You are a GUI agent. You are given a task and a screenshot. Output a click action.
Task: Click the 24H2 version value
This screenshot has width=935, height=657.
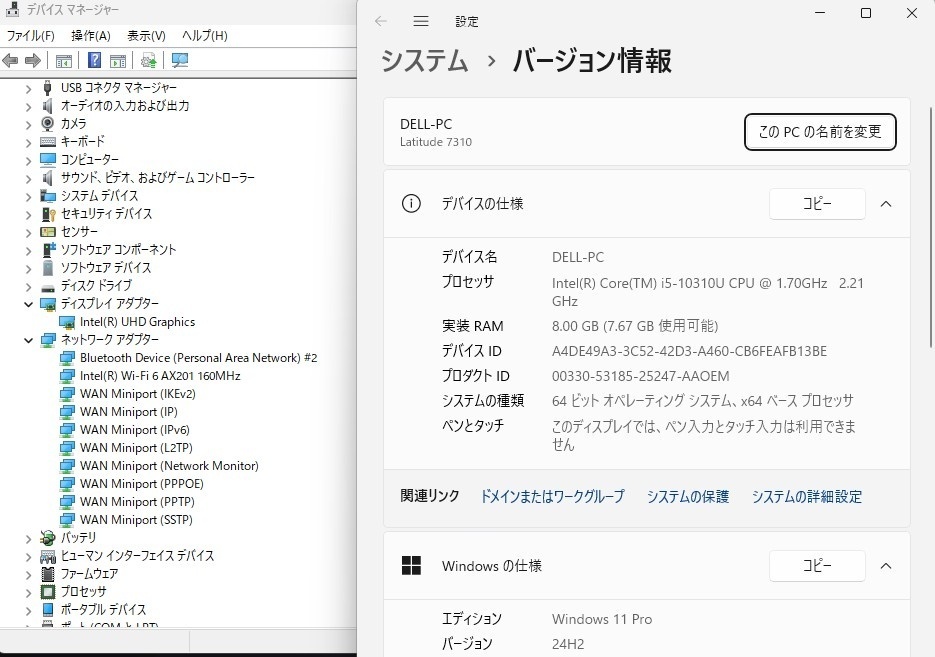pyautogui.click(x=568, y=644)
